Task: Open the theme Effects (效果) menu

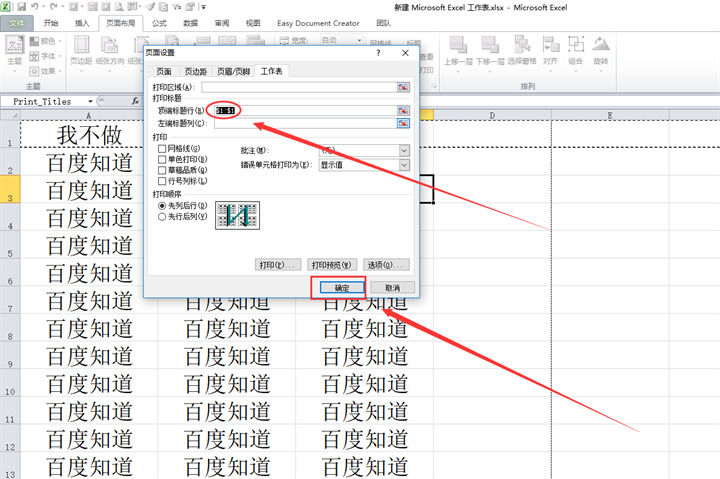Action: (45, 71)
